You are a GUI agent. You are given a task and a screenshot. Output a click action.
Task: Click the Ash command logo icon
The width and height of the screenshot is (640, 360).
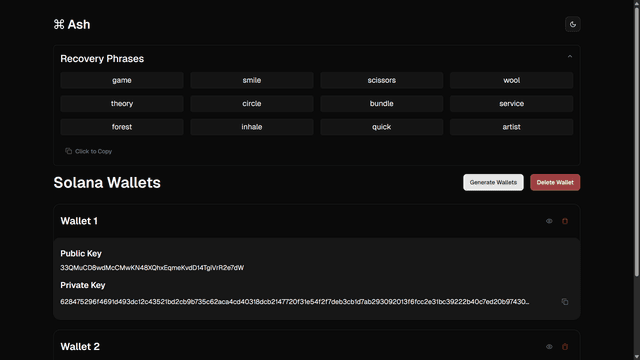[59, 24]
